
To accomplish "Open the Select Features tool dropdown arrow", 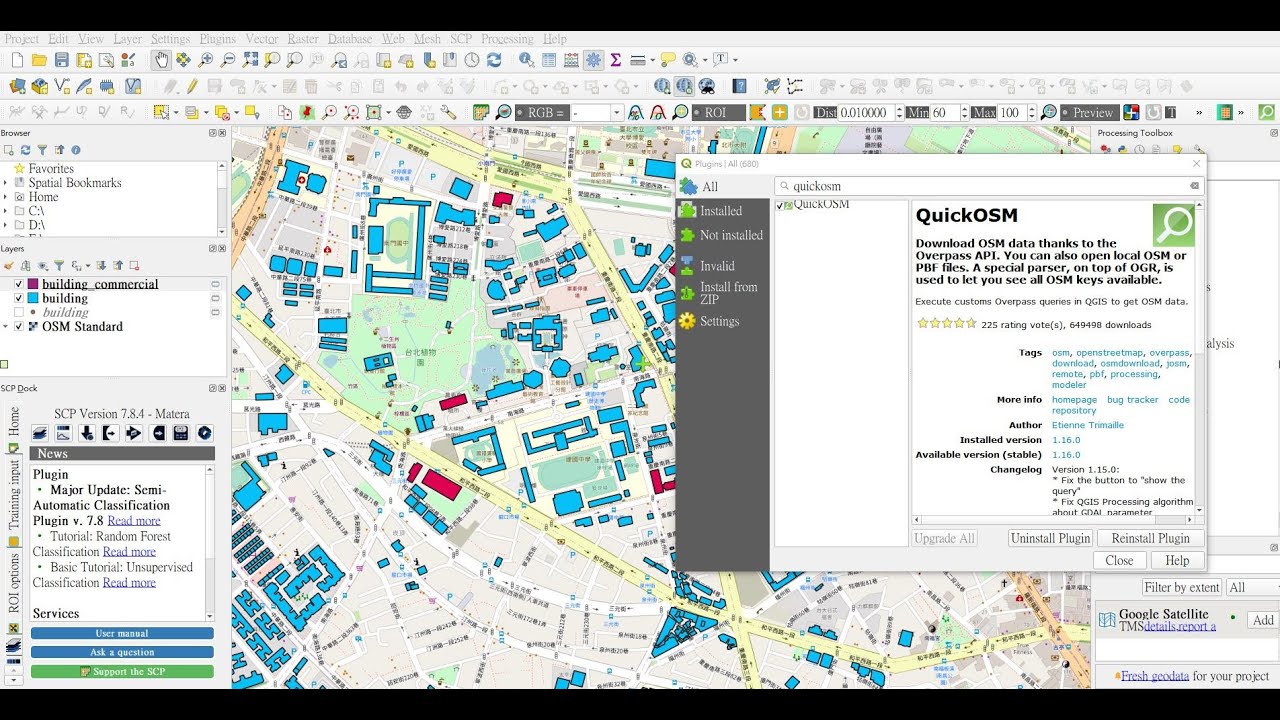I will (174, 112).
